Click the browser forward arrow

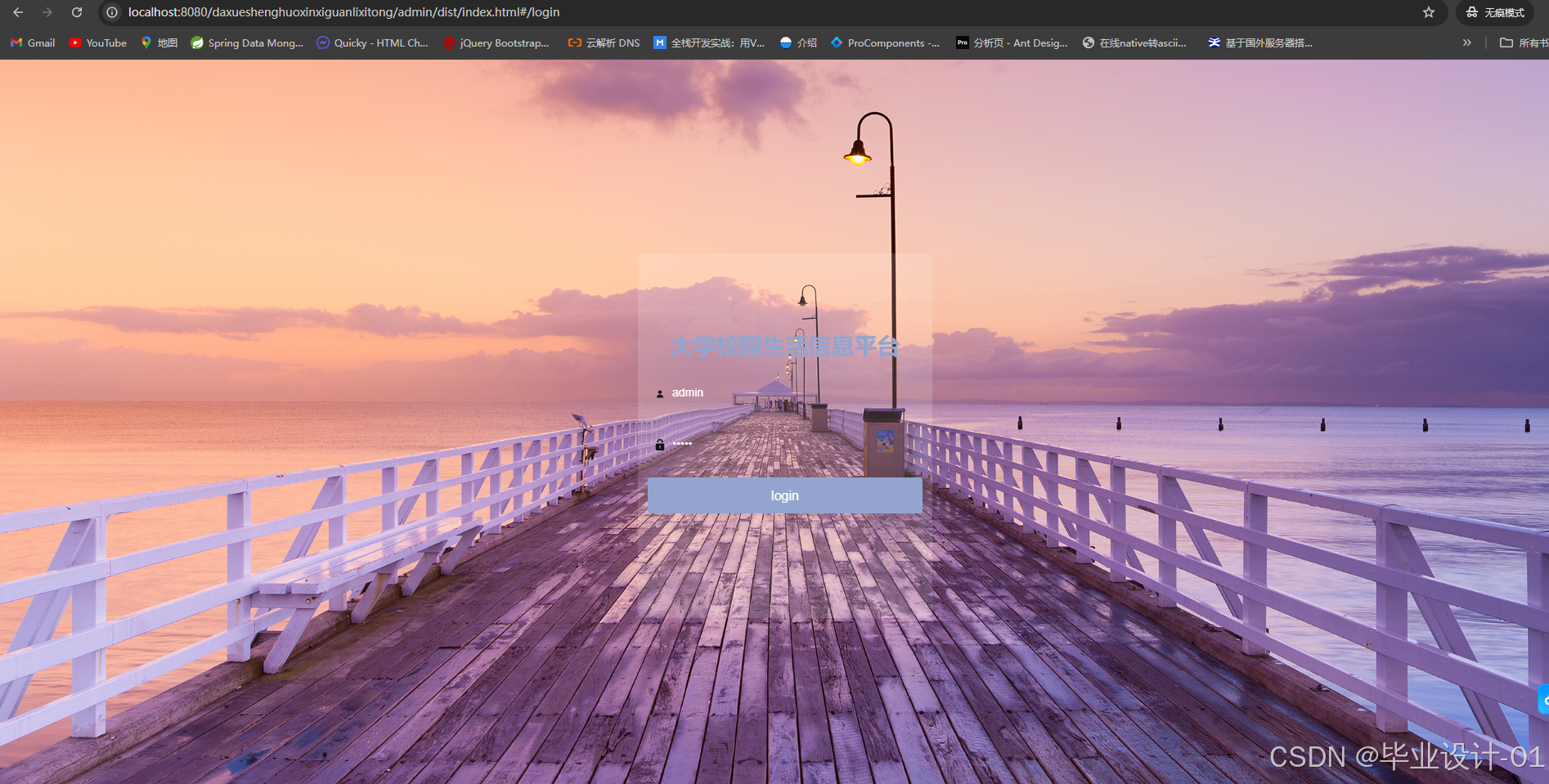point(47,12)
